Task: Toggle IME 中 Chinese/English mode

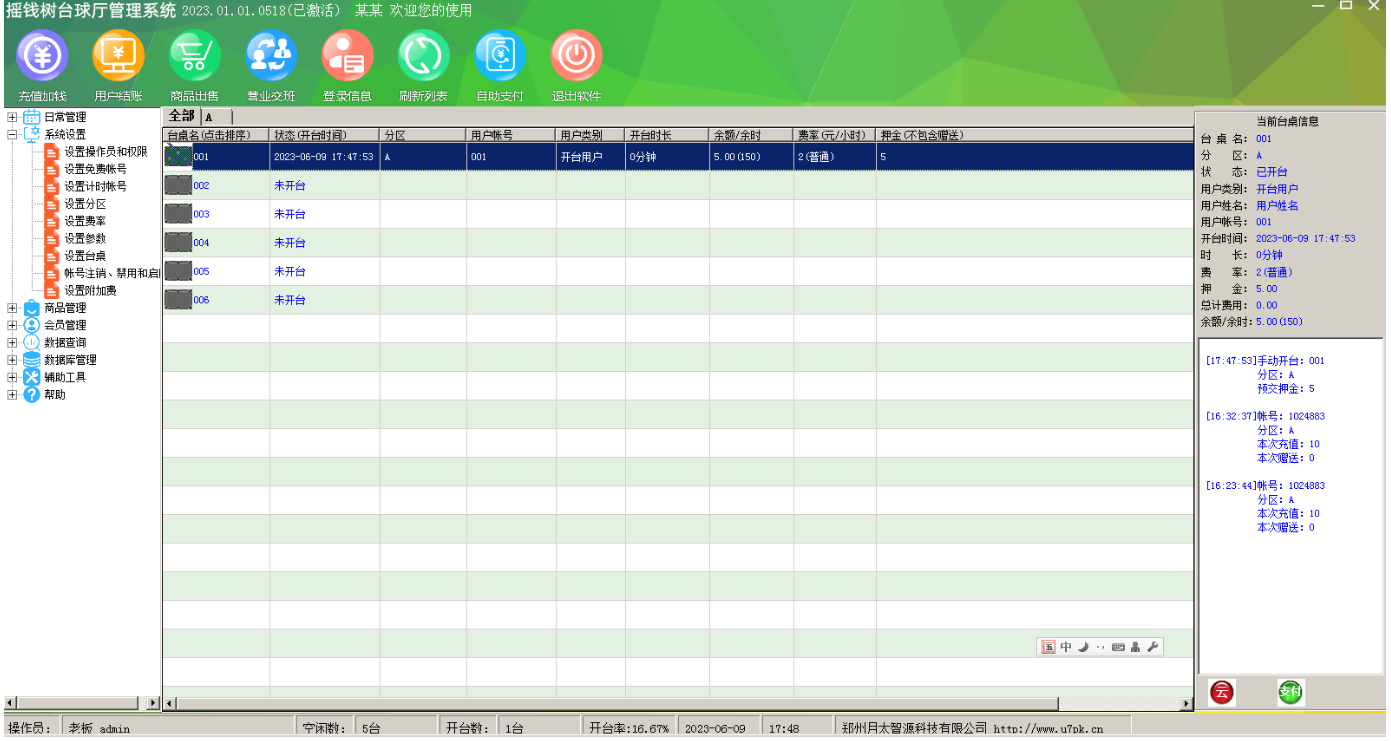Action: [1066, 647]
